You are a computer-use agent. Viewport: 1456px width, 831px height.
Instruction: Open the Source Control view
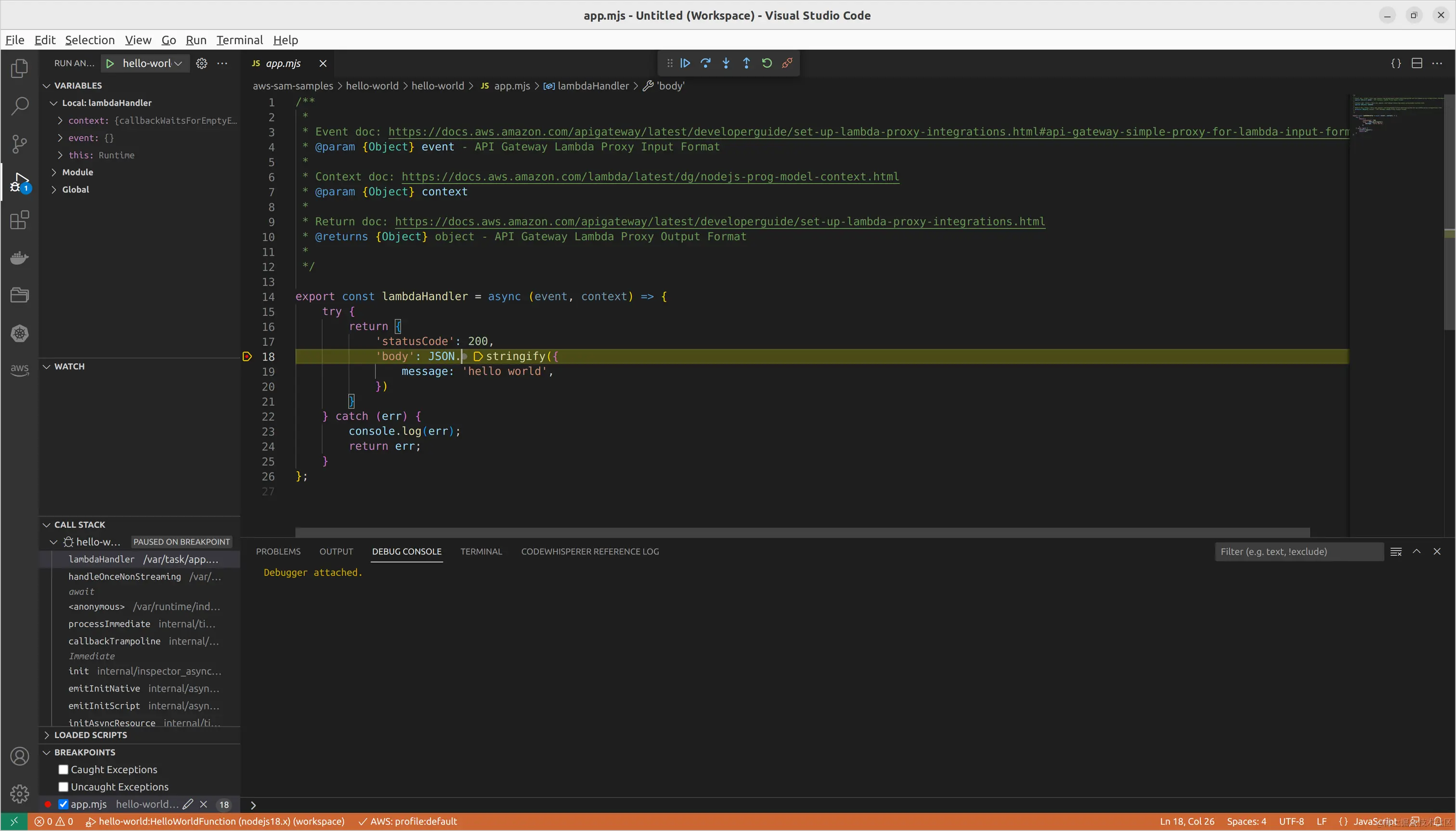(x=19, y=143)
